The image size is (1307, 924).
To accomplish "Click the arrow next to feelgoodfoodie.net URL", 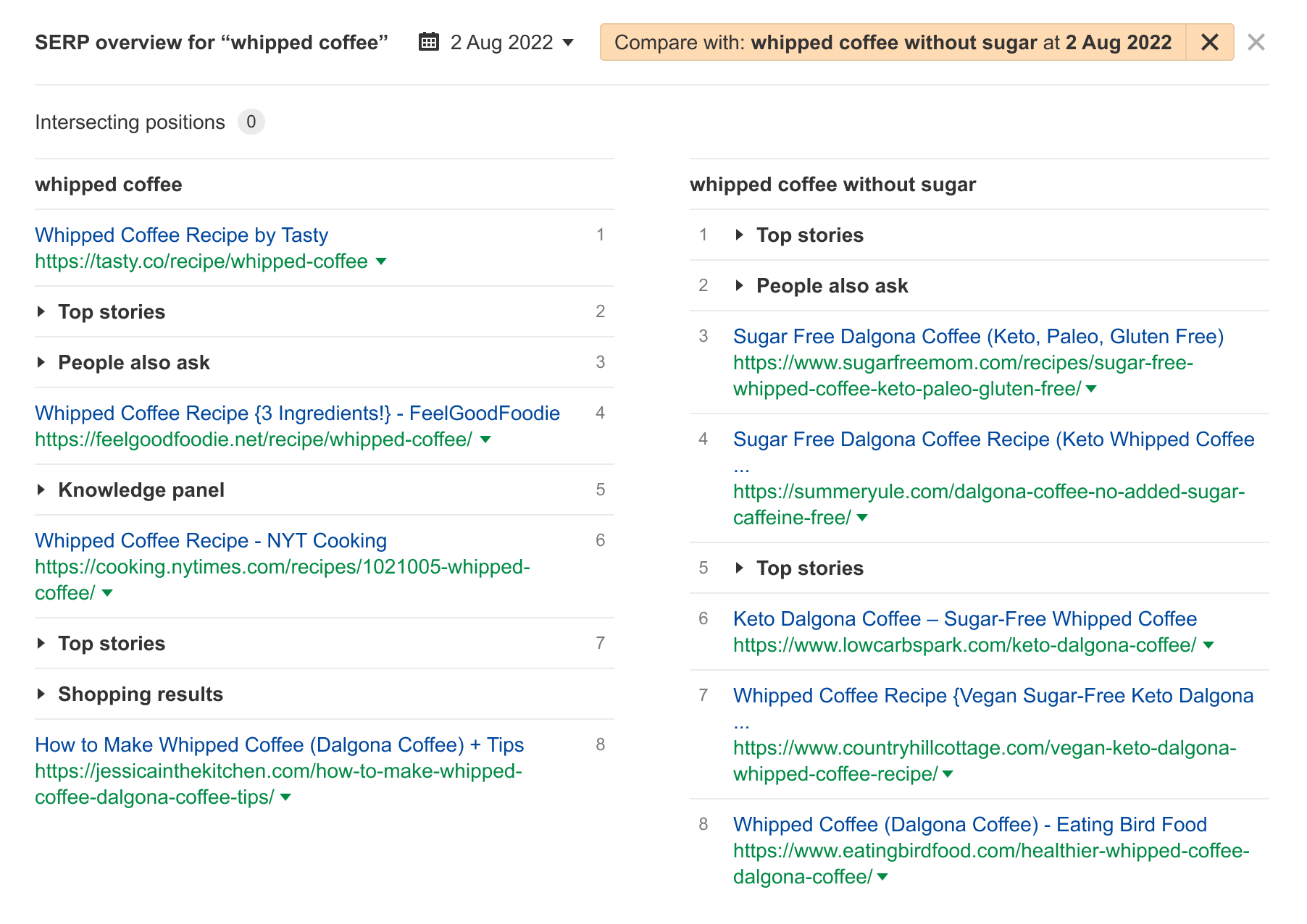I will (x=486, y=440).
